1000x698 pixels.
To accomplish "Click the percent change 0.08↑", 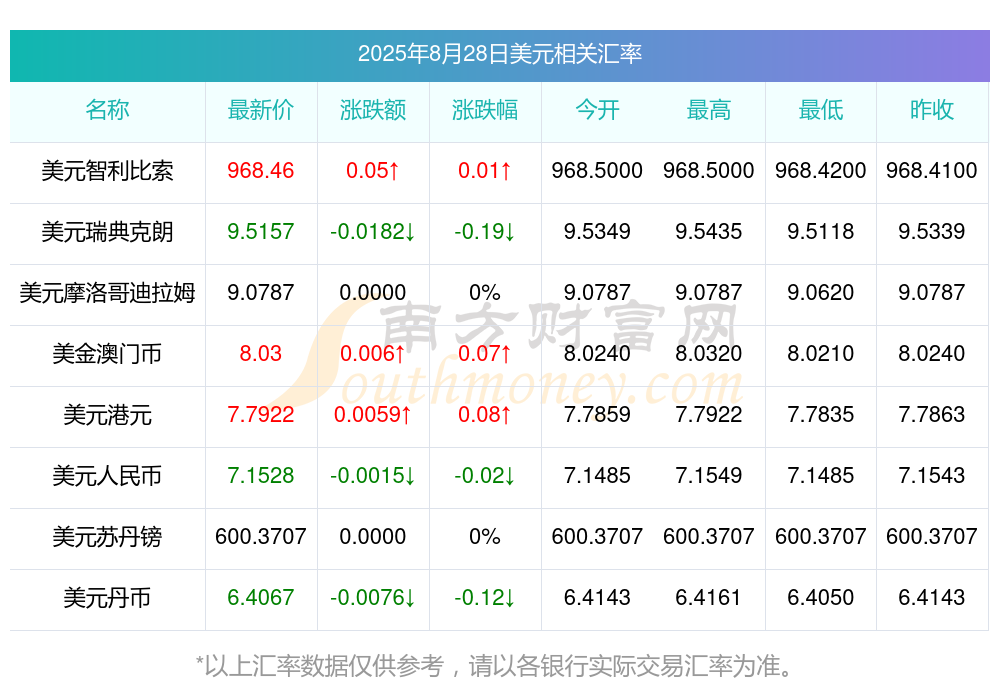I will [x=485, y=415].
